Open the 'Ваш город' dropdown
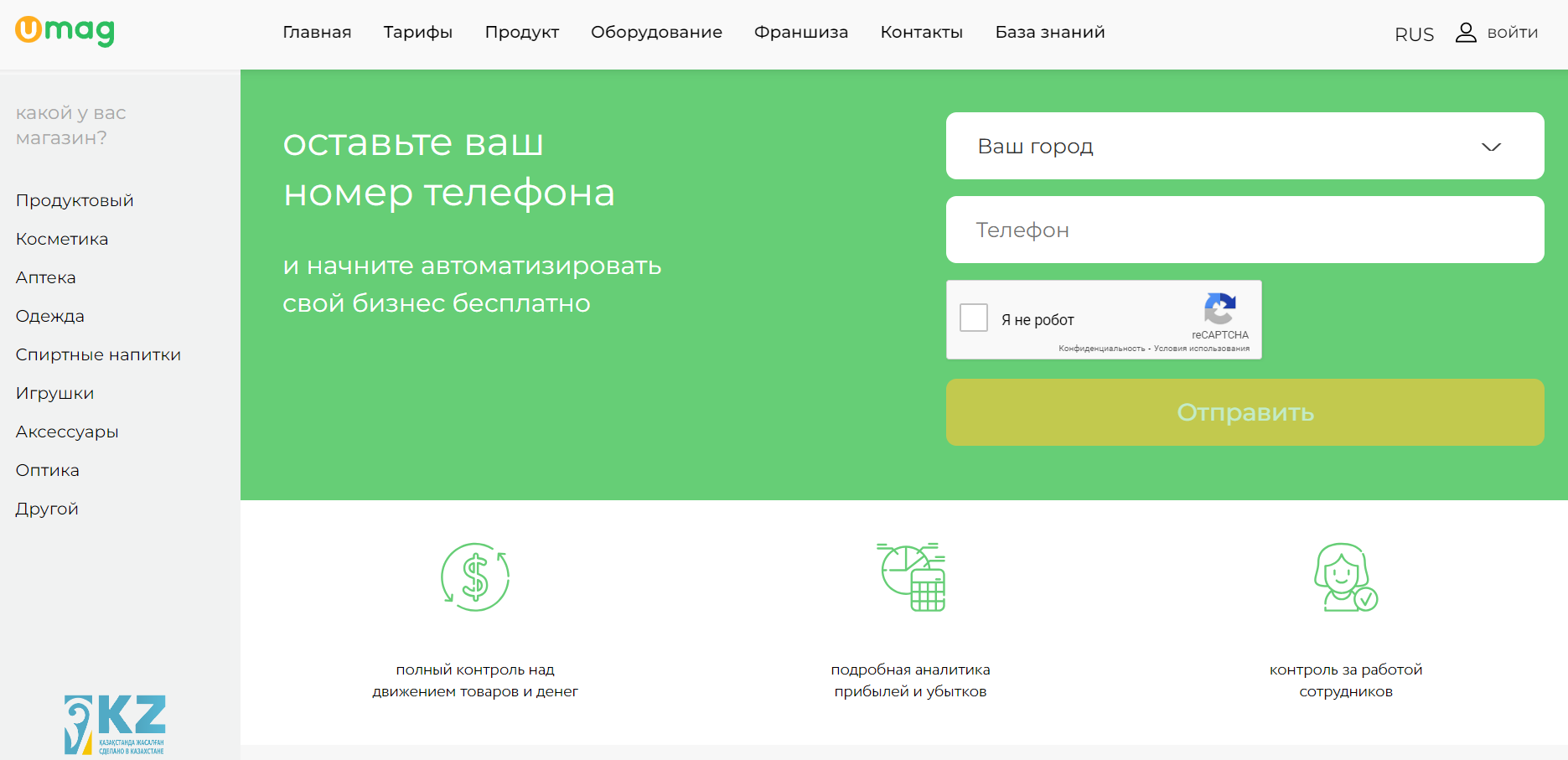The height and width of the screenshot is (760, 1568). (x=1245, y=146)
